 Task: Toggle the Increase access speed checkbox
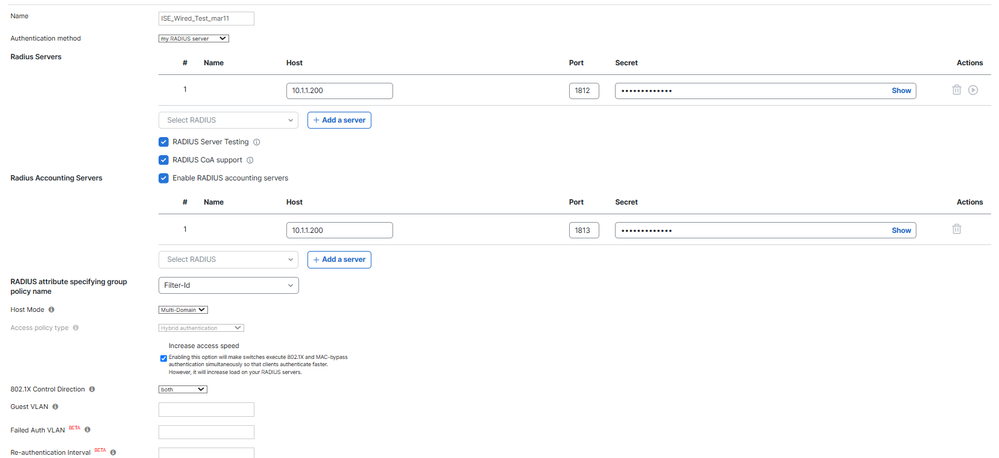164,358
